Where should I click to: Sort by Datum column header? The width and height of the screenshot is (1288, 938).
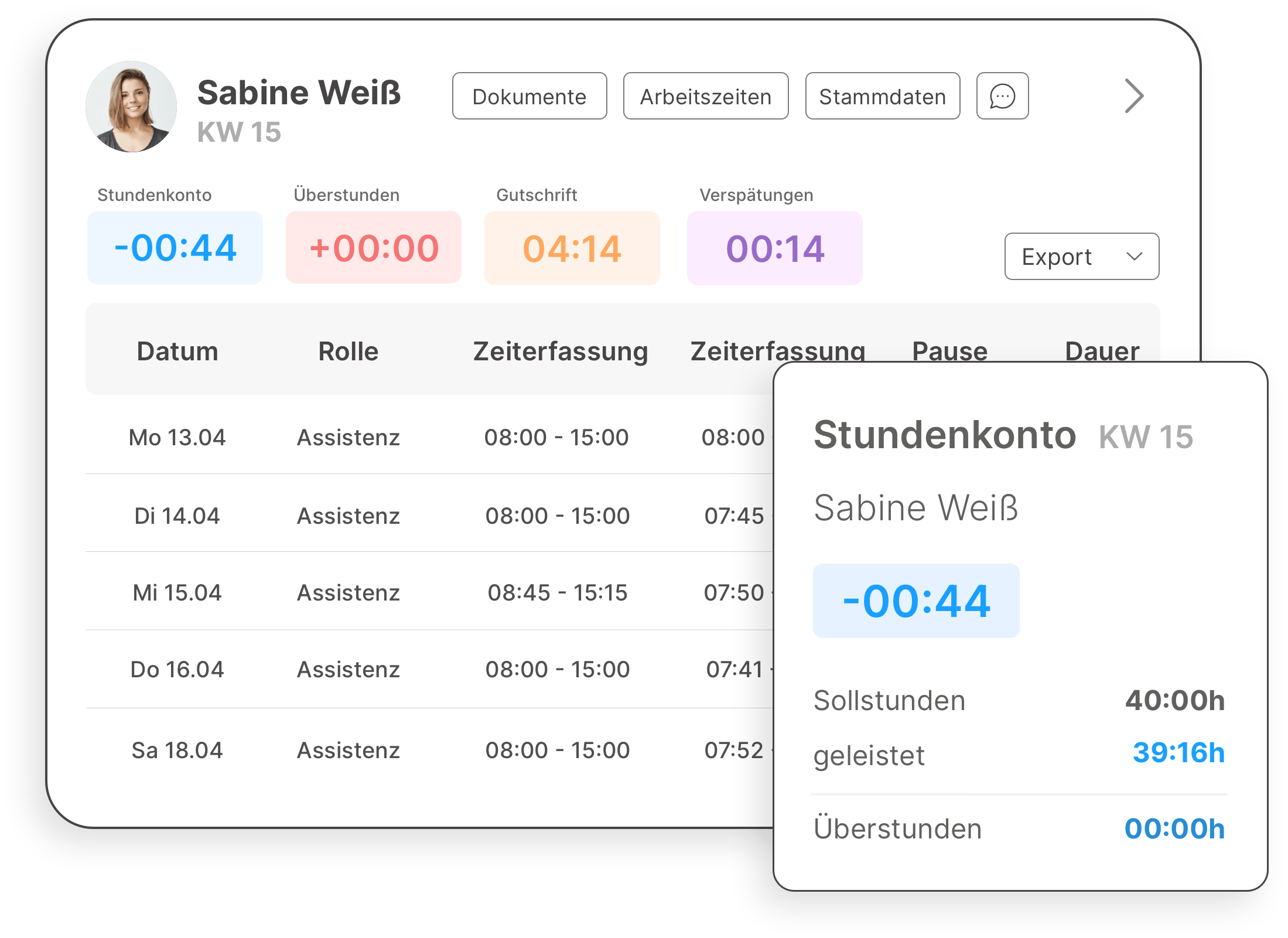(x=177, y=352)
